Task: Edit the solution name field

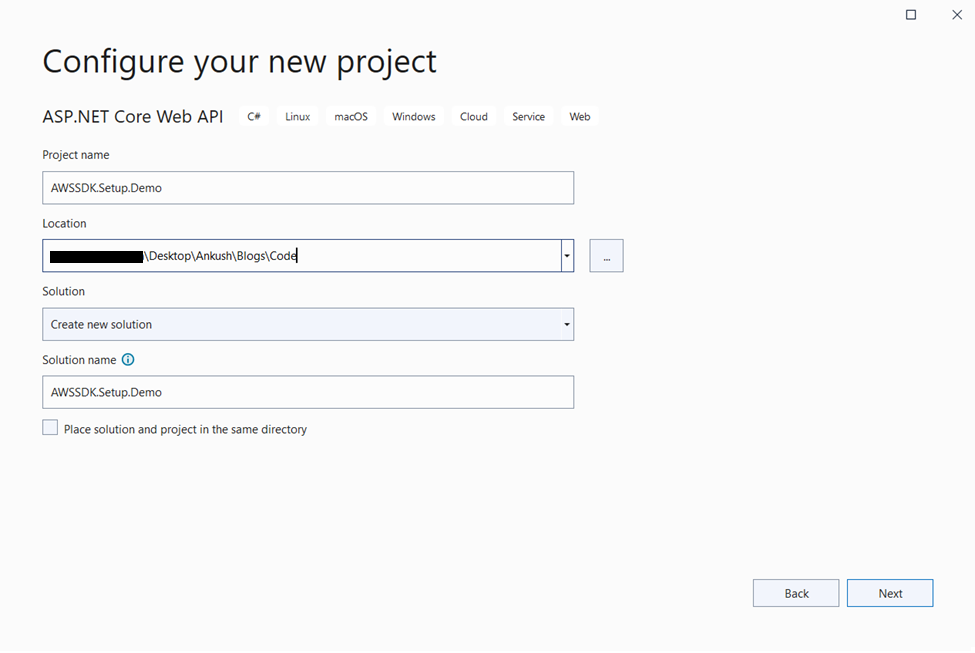Action: [307, 391]
